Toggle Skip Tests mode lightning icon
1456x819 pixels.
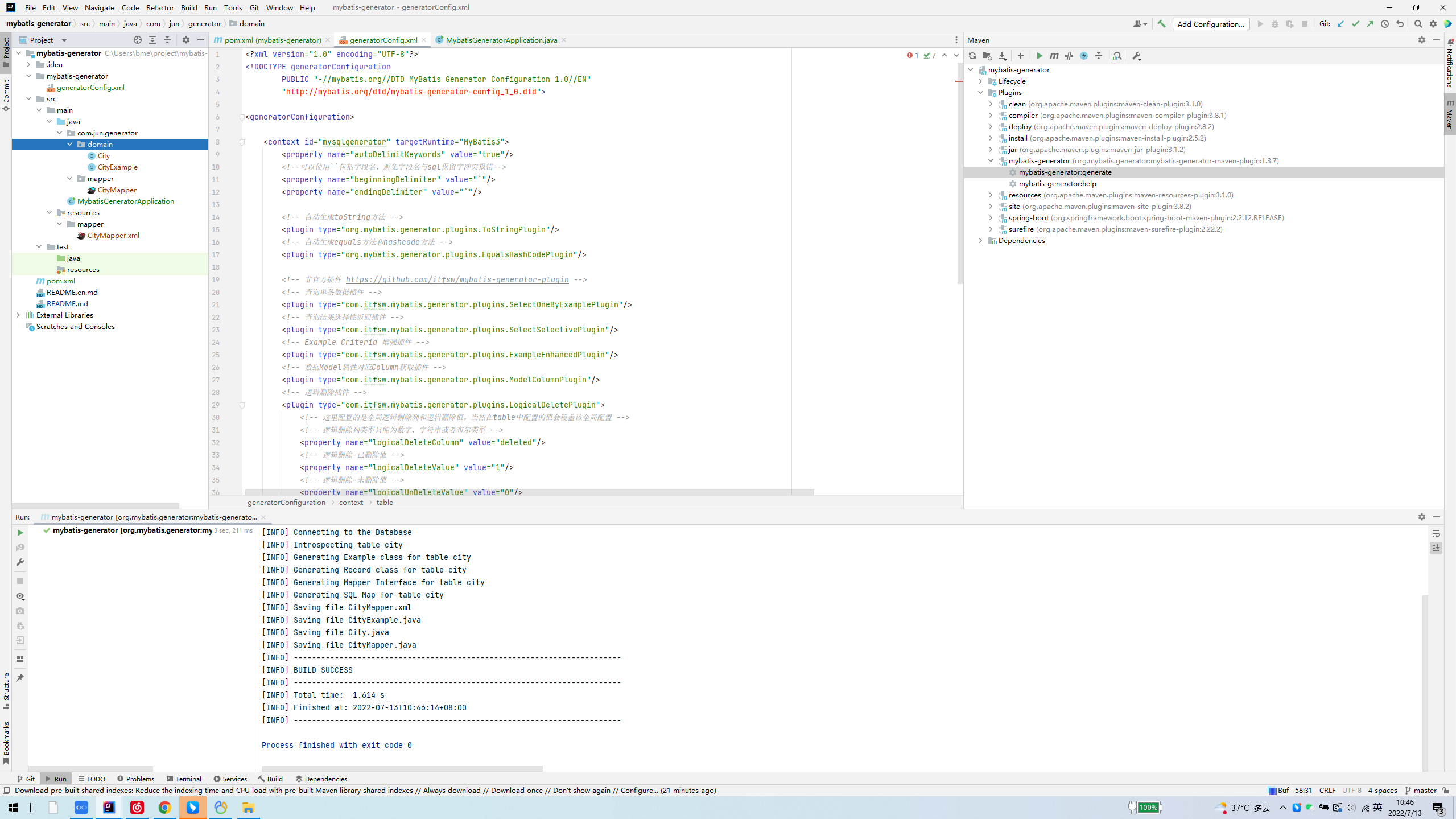click(1084, 56)
